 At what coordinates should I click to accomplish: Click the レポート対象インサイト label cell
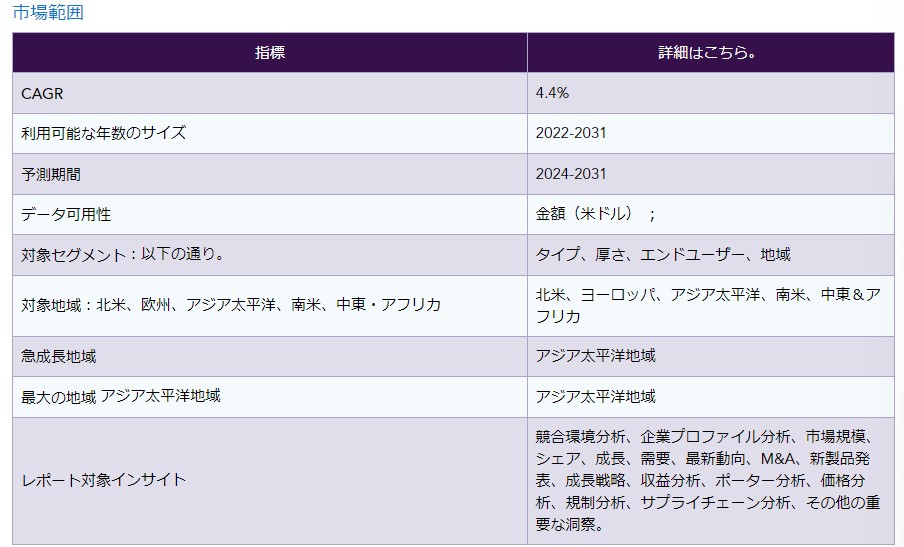click(x=270, y=481)
